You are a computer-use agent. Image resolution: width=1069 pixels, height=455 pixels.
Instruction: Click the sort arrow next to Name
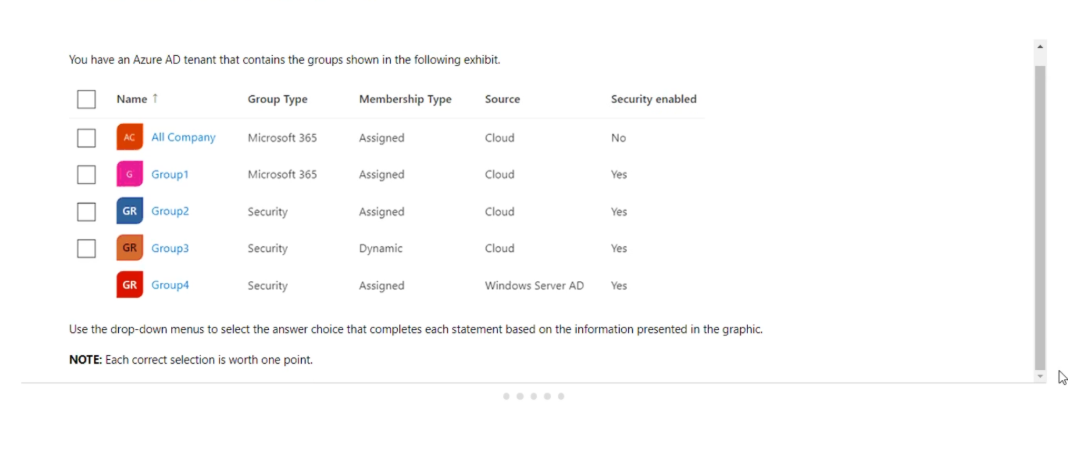[x=155, y=99]
